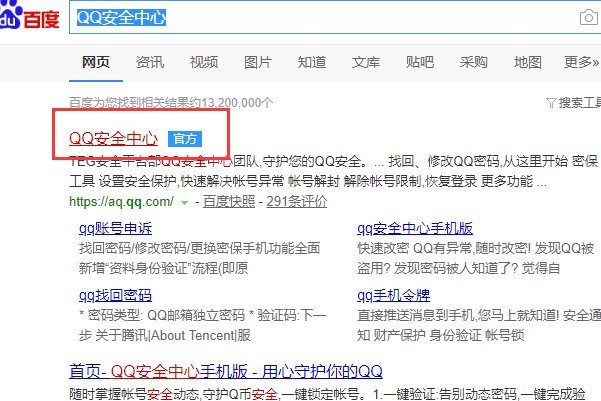Click the snippet line starting 工具 设置安全保护
Image resolution: width=601 pixels, height=401 pixels.
point(308,181)
